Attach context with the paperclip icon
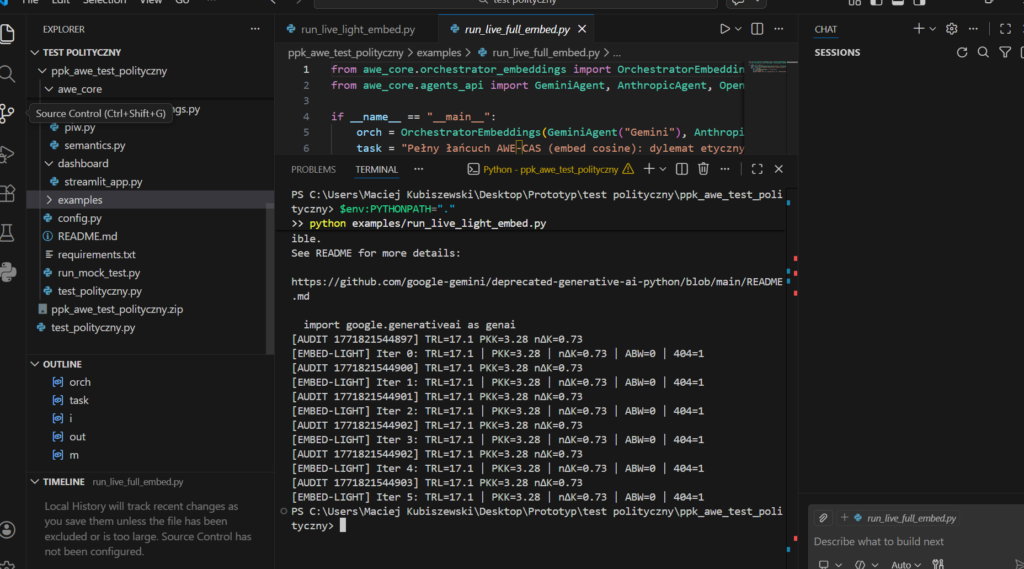The image size is (1024, 569). click(x=823, y=518)
